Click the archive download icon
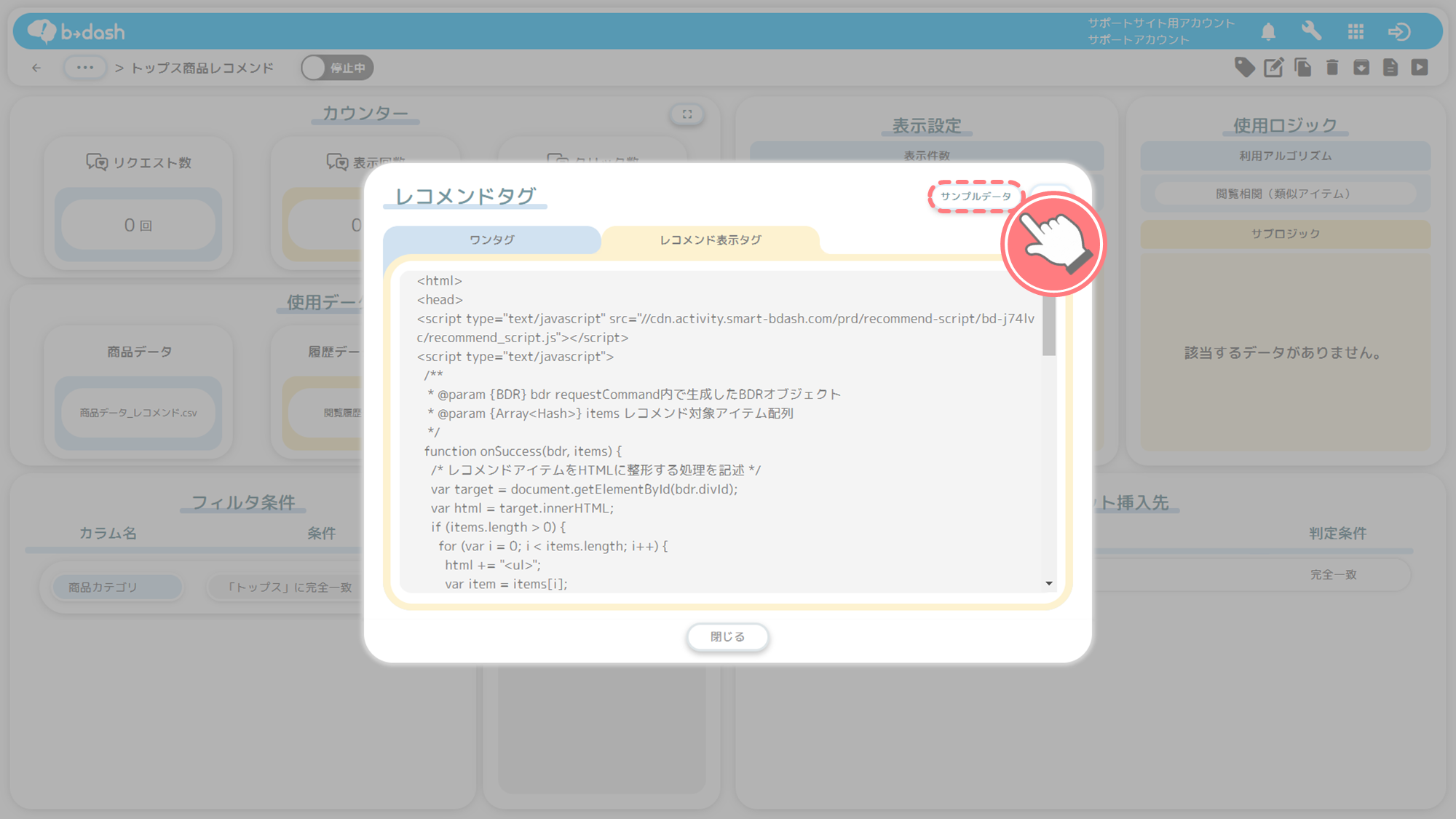Viewport: 1456px width, 819px height. tap(1361, 68)
